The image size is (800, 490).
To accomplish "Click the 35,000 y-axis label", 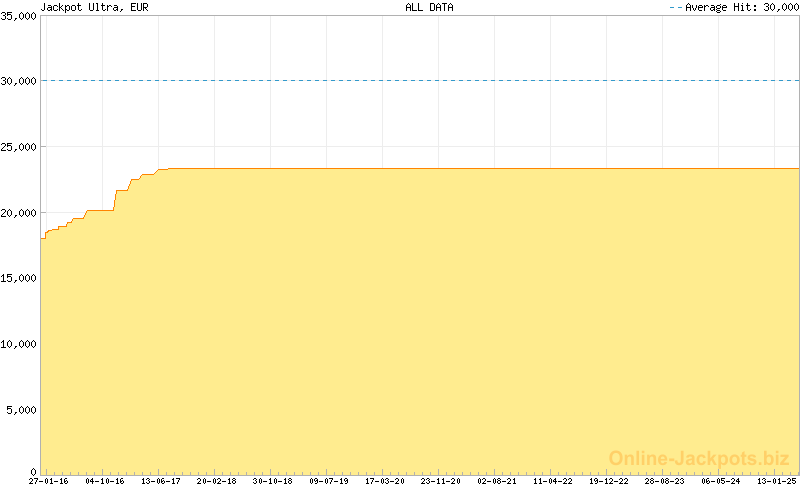I will point(19,16).
